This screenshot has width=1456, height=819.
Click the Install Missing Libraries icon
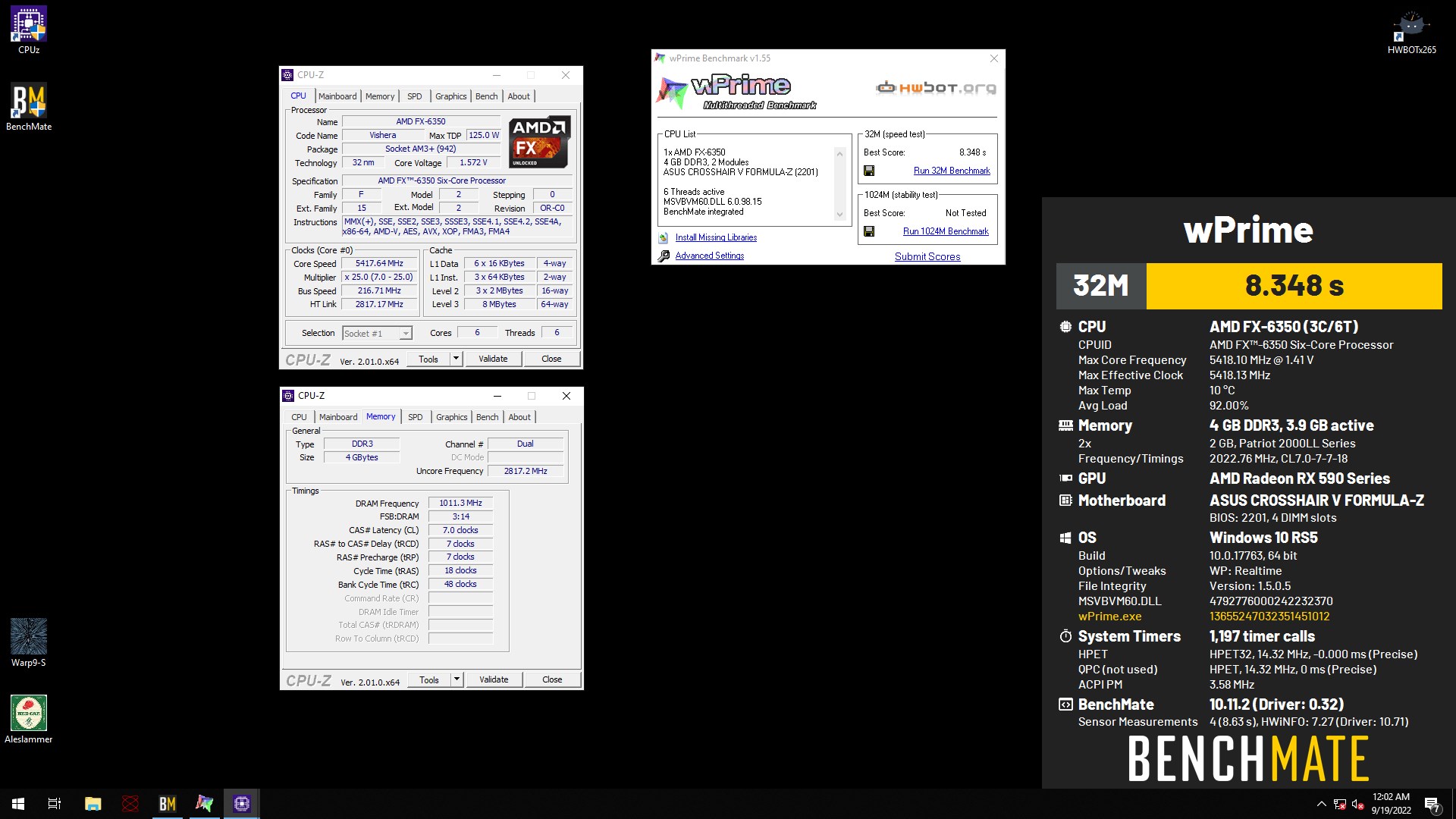point(664,237)
